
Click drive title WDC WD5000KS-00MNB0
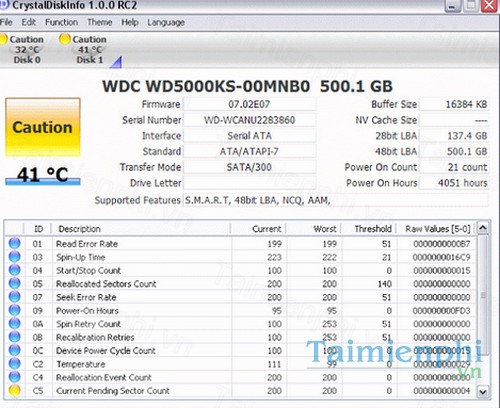pyautogui.click(x=206, y=86)
